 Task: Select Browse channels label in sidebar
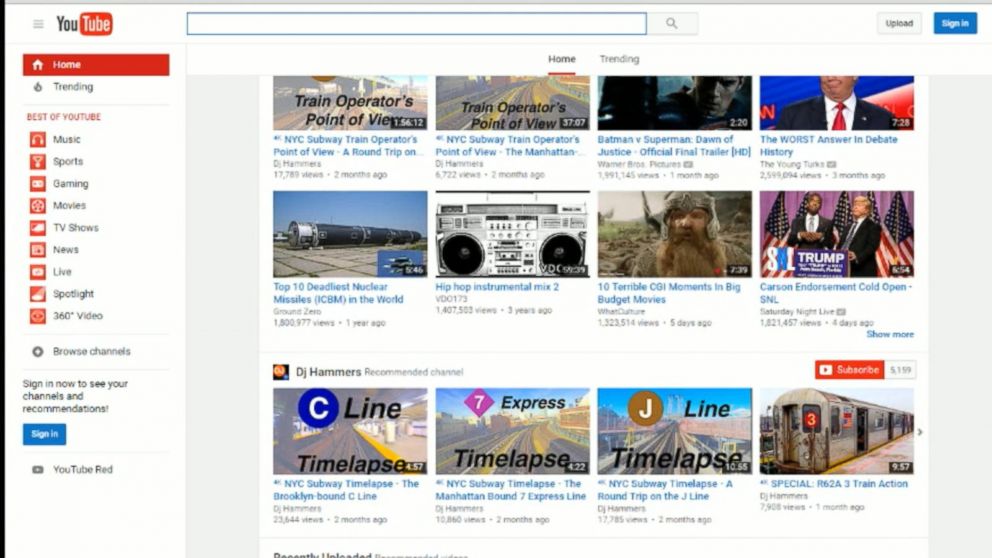click(92, 351)
